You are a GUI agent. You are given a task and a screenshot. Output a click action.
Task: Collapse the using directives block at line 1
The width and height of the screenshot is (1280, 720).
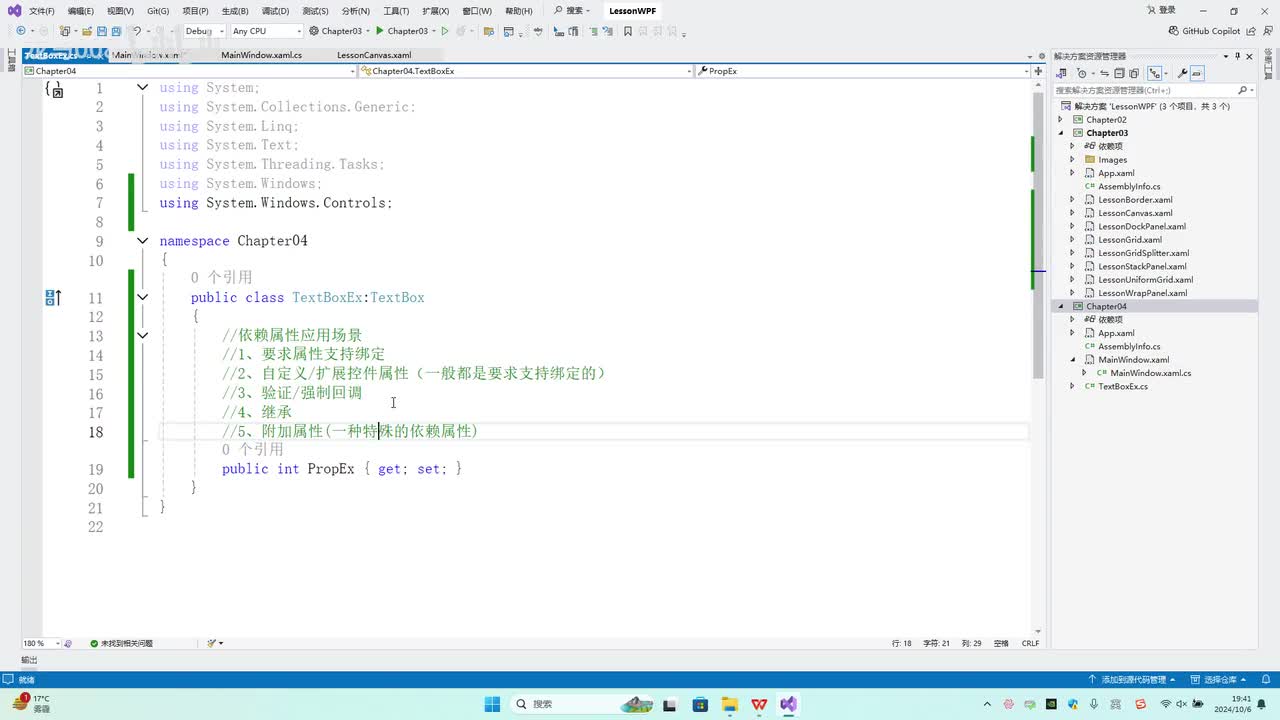pyautogui.click(x=142, y=88)
